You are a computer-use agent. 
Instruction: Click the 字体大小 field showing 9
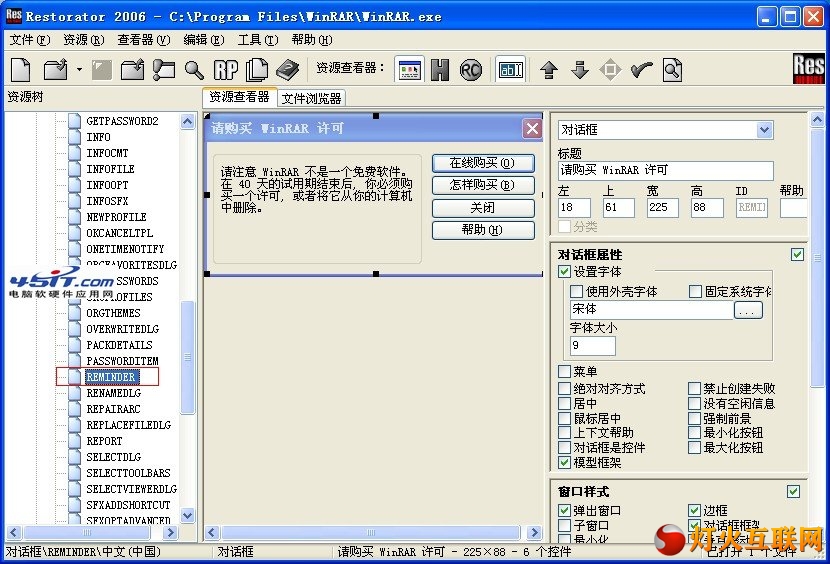pyautogui.click(x=593, y=345)
